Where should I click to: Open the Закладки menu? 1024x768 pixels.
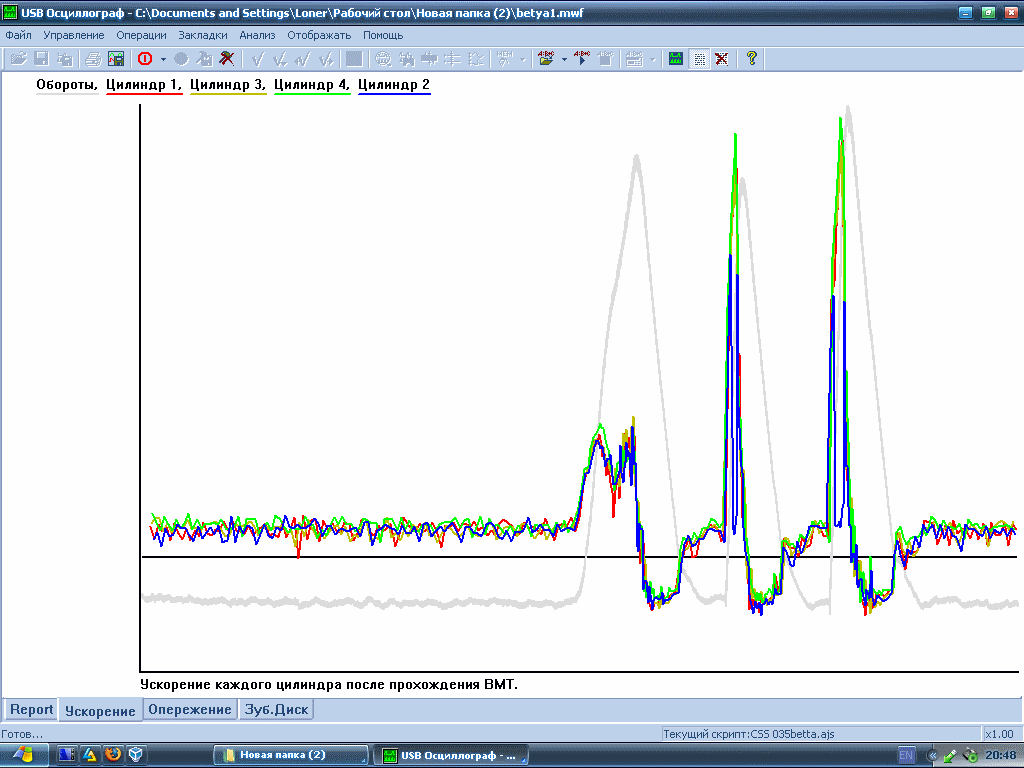202,35
